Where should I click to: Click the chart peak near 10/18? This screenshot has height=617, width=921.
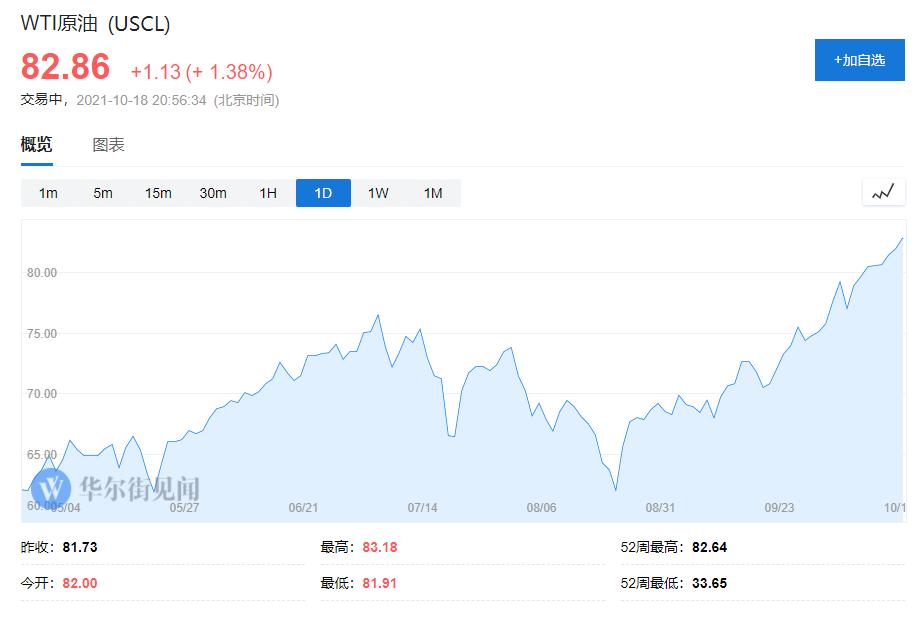(x=902, y=238)
